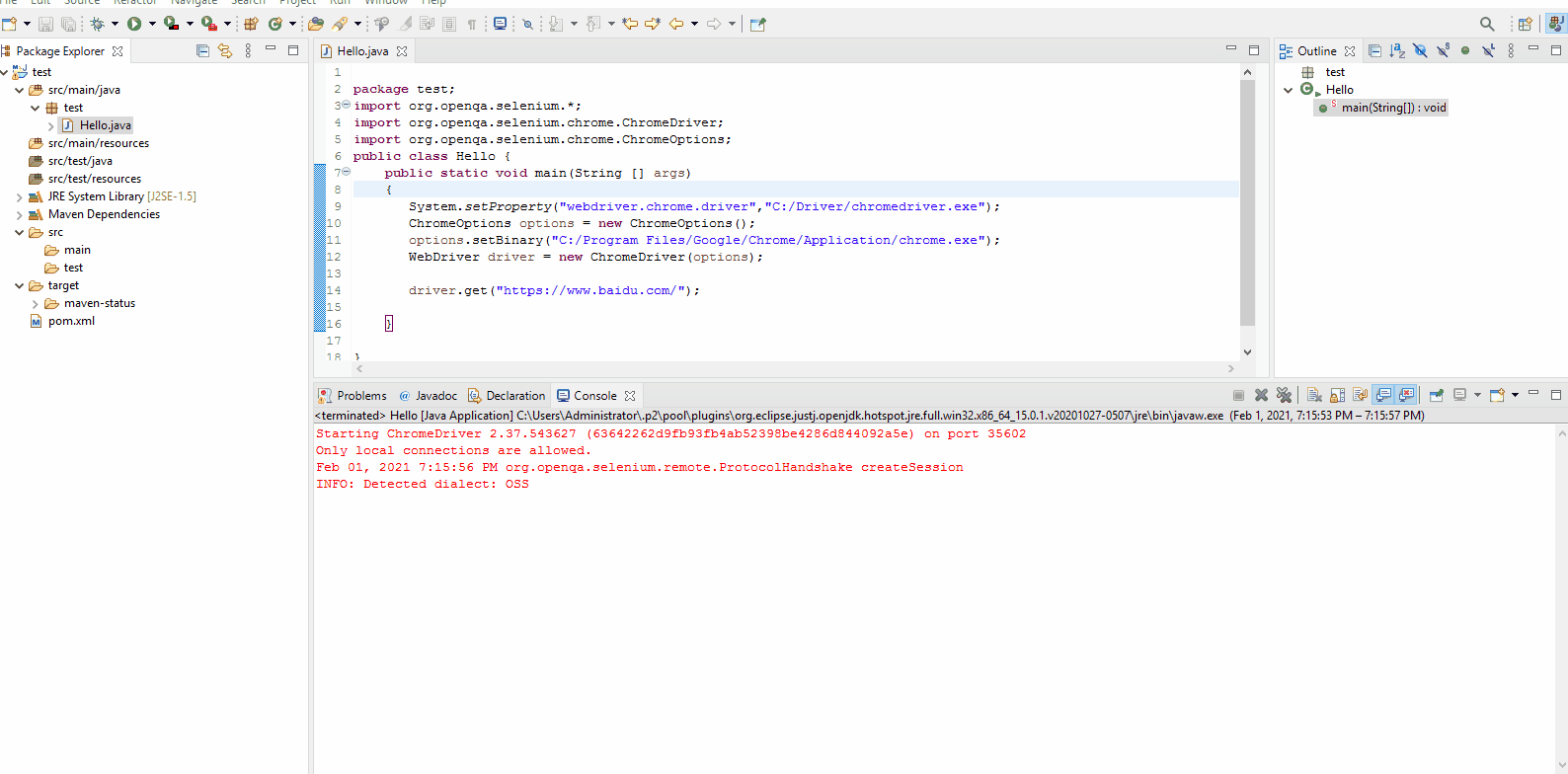Clear the Console output
This screenshot has height=774, width=1568.
click(x=1314, y=395)
